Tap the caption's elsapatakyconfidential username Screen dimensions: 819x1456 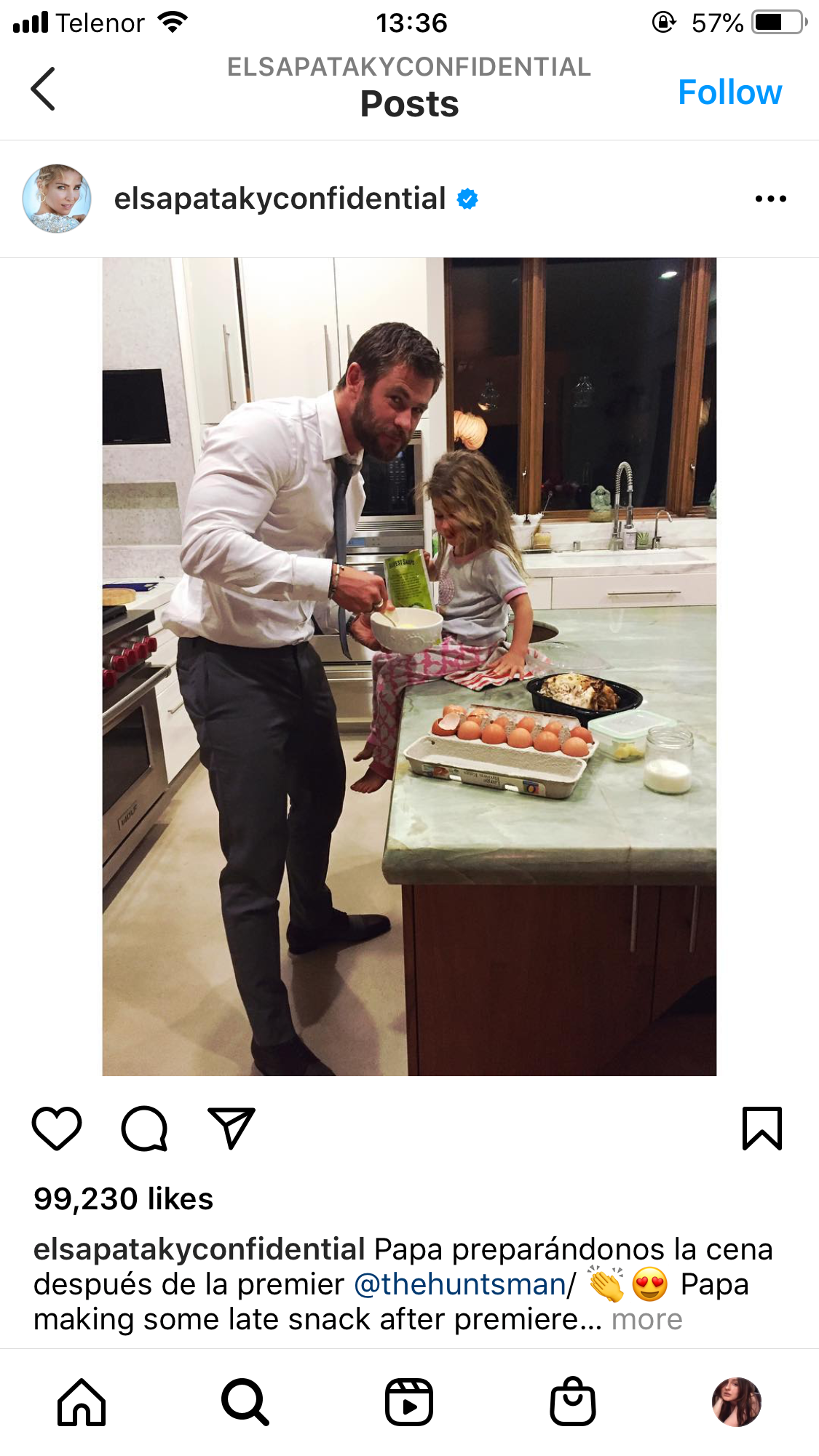coord(199,1249)
